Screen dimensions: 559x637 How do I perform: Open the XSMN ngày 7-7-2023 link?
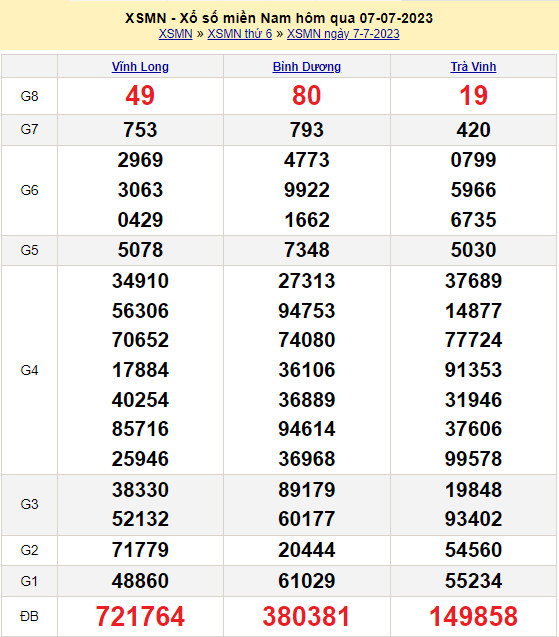click(x=343, y=34)
